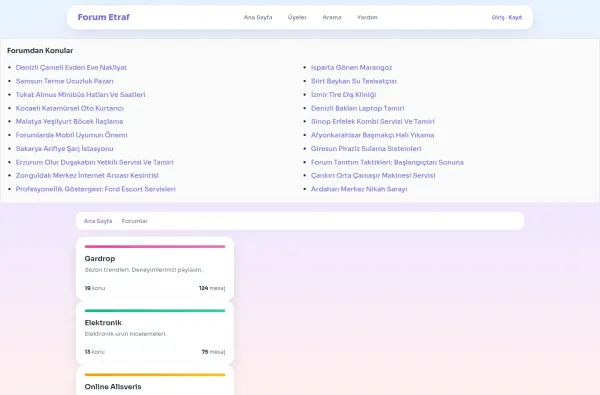Open the Üyeler menu item

coord(297,17)
